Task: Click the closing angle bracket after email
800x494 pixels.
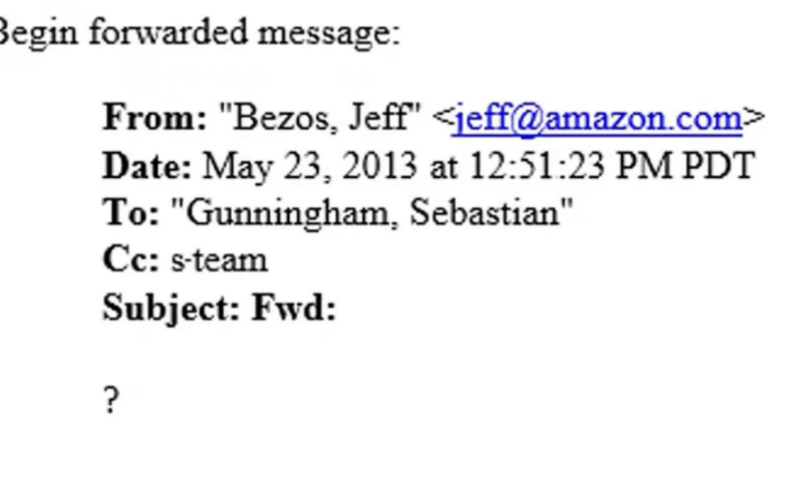Action: coord(754,118)
